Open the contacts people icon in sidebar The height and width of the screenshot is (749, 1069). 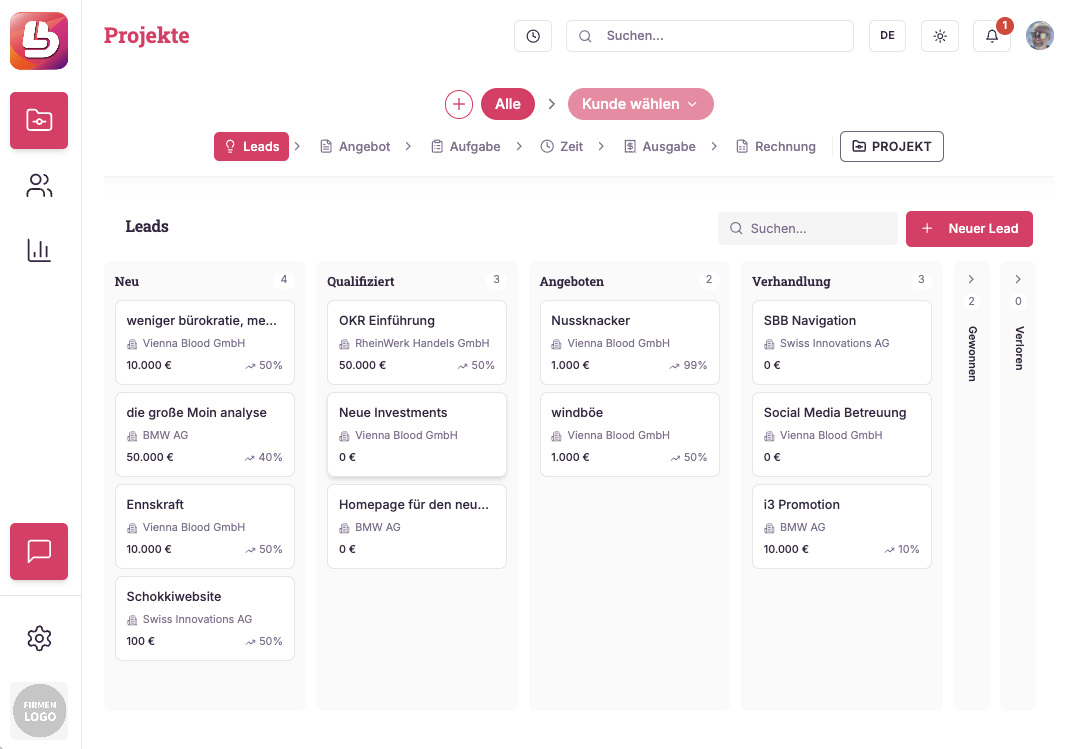click(39, 185)
